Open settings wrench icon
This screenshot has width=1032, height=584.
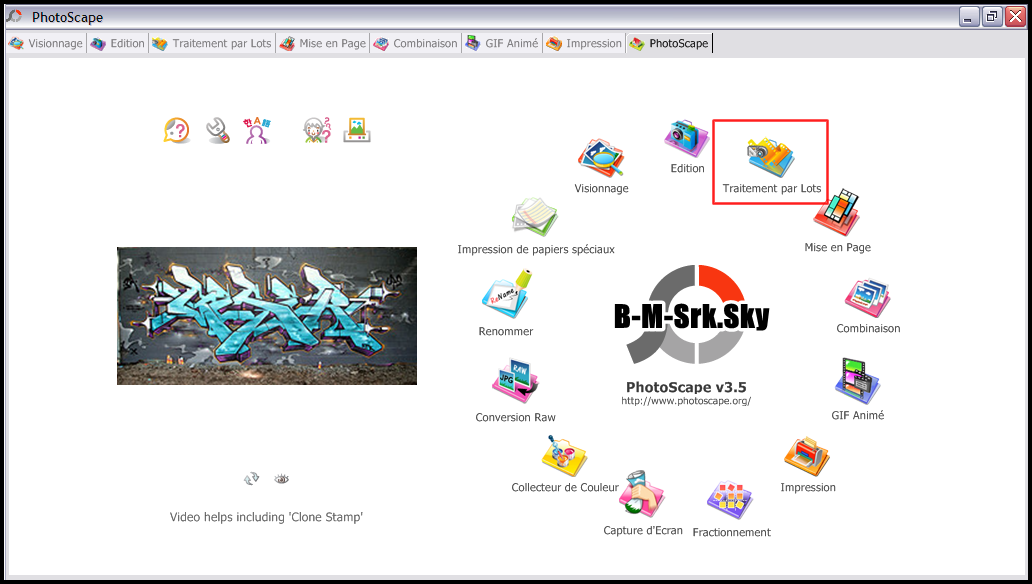tap(217, 130)
